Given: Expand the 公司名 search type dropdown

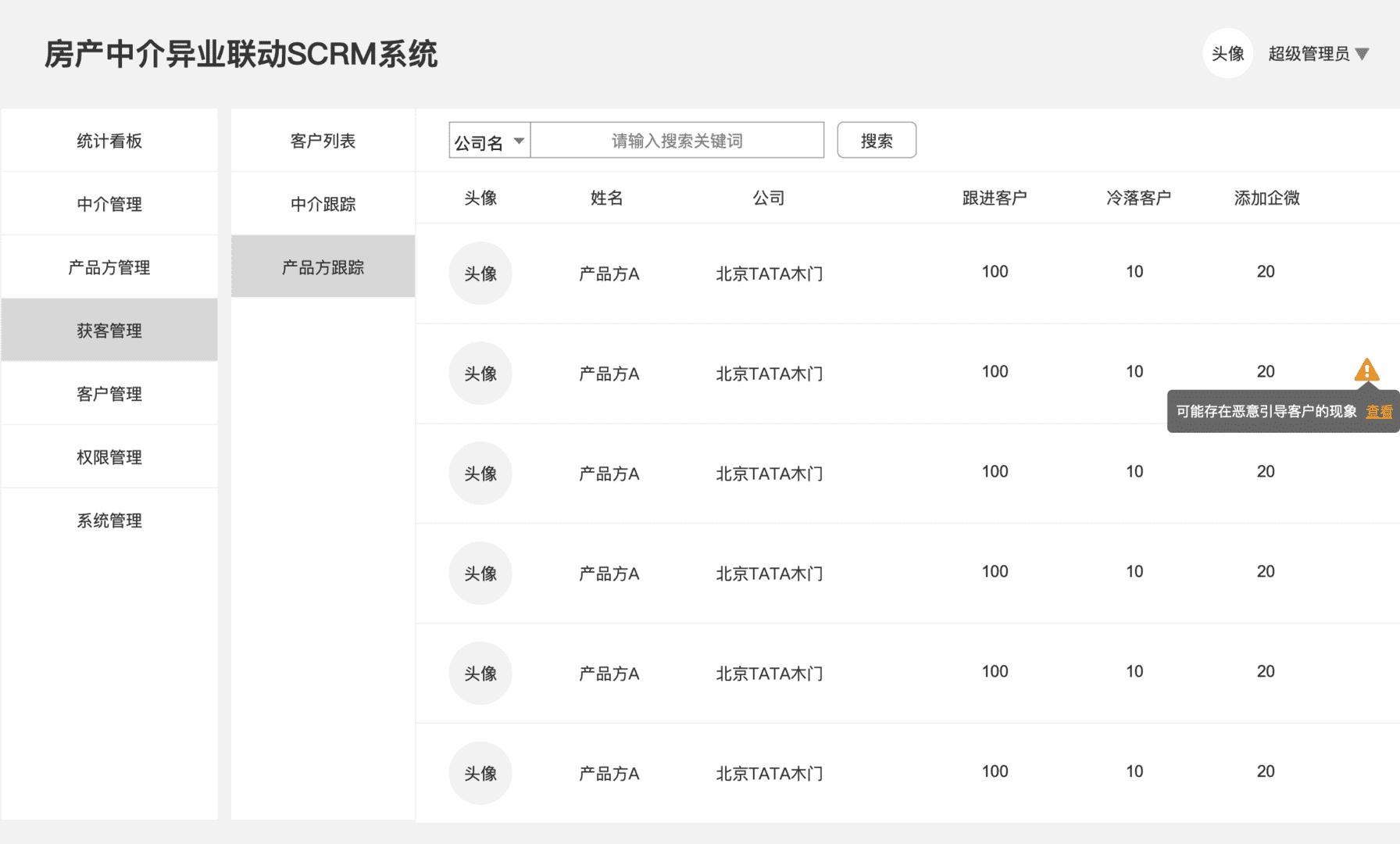Looking at the screenshot, I should click(x=490, y=140).
